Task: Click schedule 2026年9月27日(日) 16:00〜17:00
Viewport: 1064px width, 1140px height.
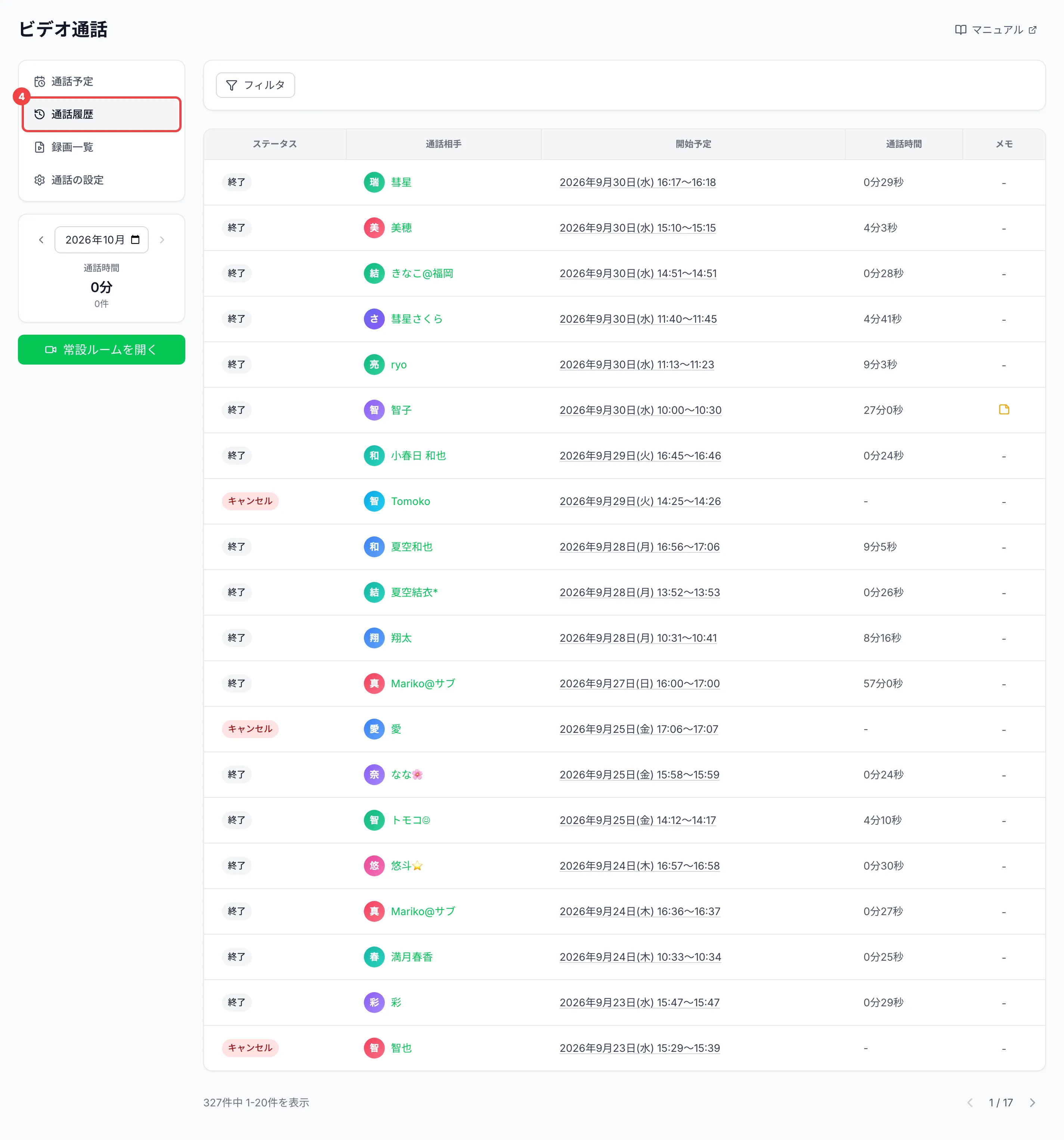Action: pyautogui.click(x=640, y=684)
